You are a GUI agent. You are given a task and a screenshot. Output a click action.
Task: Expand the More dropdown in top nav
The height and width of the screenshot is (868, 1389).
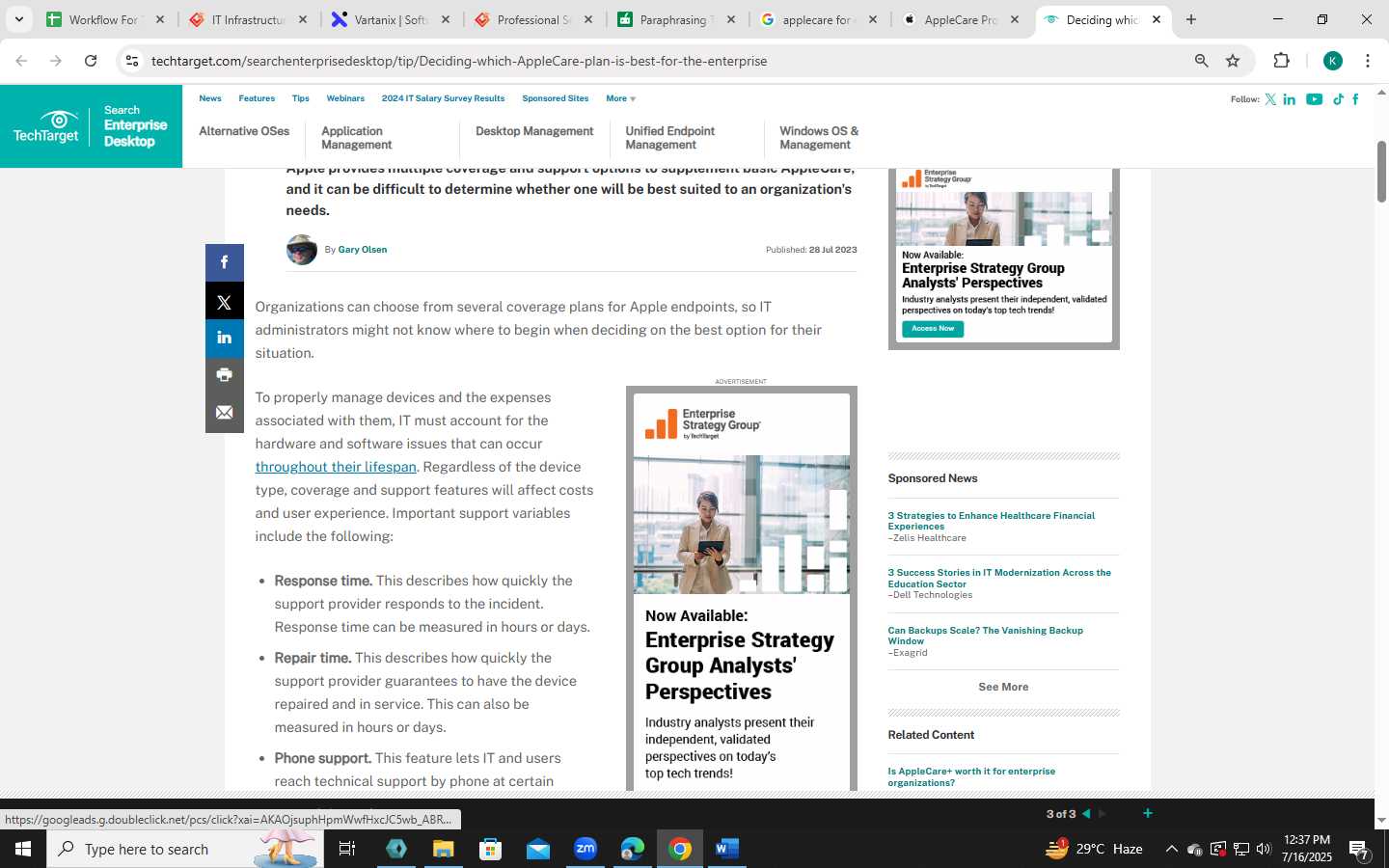point(620,98)
